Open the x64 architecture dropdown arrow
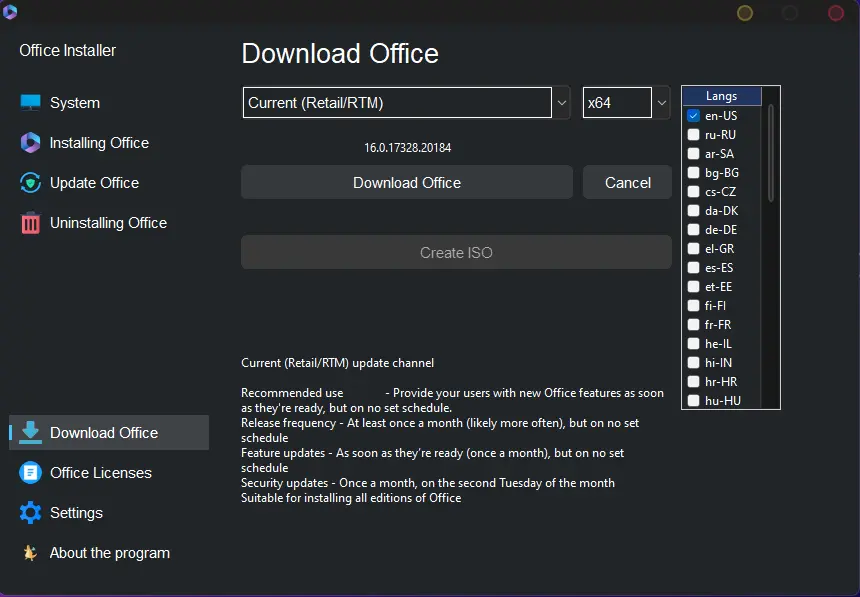860x597 pixels. 662,103
